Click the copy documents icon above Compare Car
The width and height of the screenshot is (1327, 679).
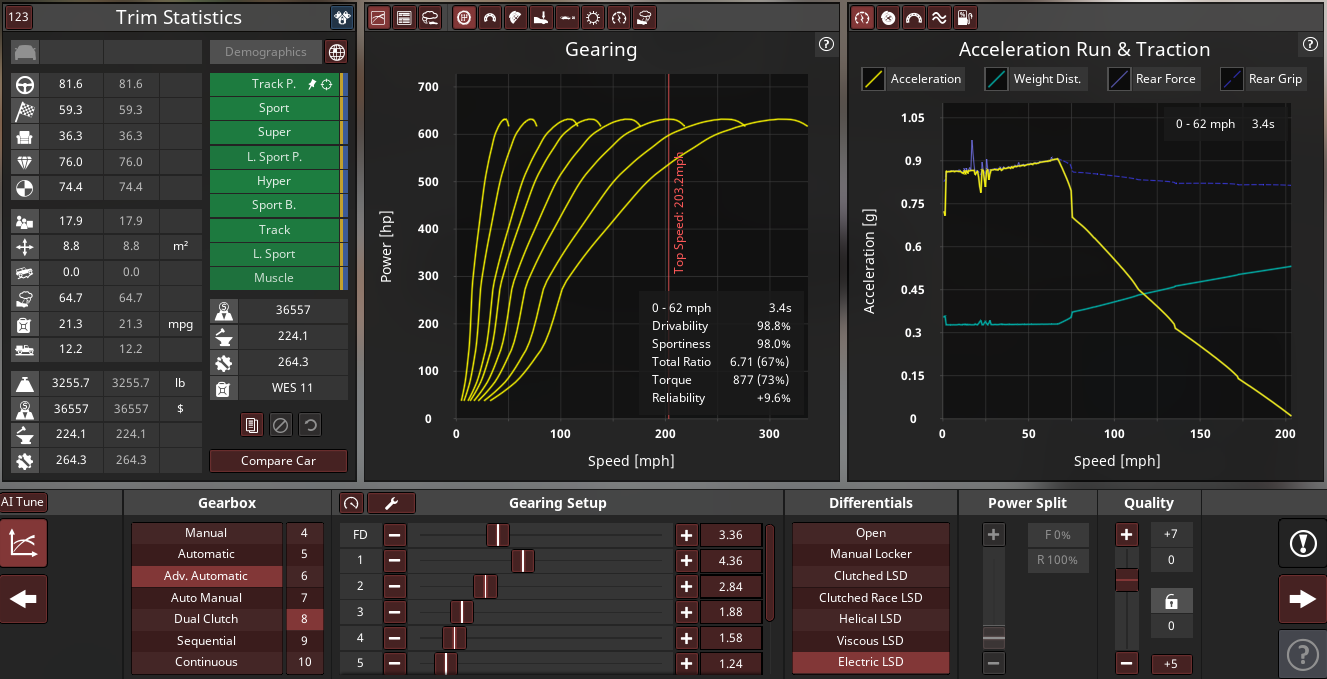point(252,425)
